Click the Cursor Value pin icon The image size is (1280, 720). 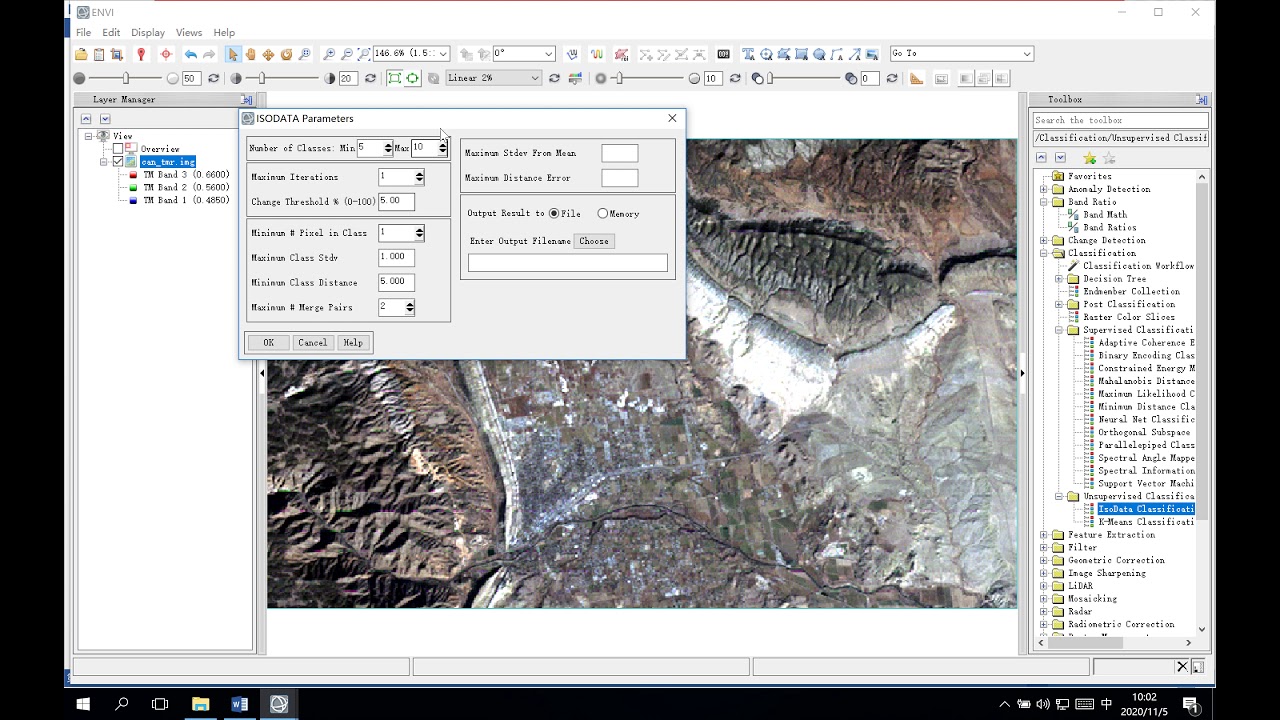pyautogui.click(x=141, y=54)
